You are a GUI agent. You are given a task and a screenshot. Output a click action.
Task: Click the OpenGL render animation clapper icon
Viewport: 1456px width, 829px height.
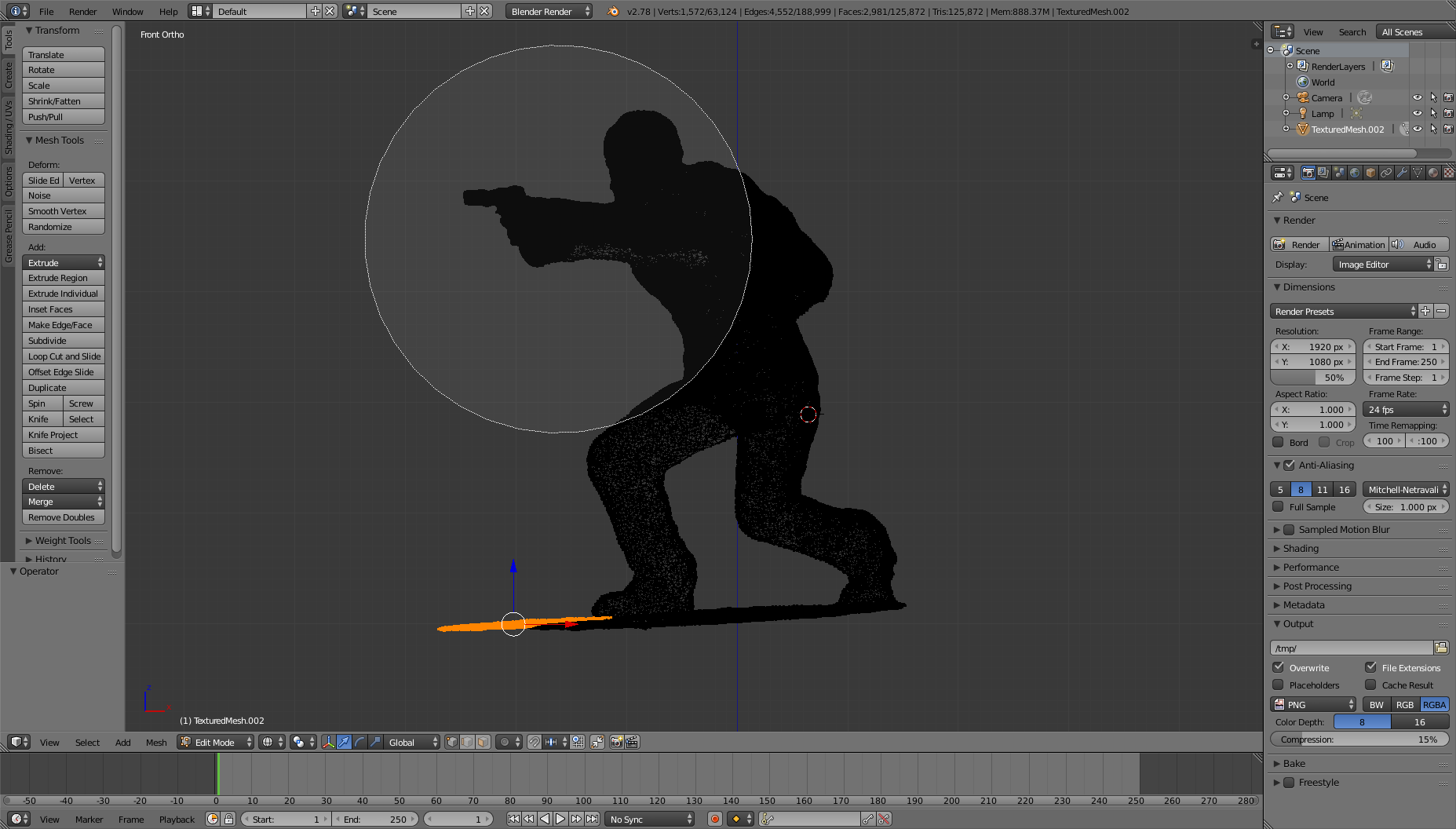point(632,742)
